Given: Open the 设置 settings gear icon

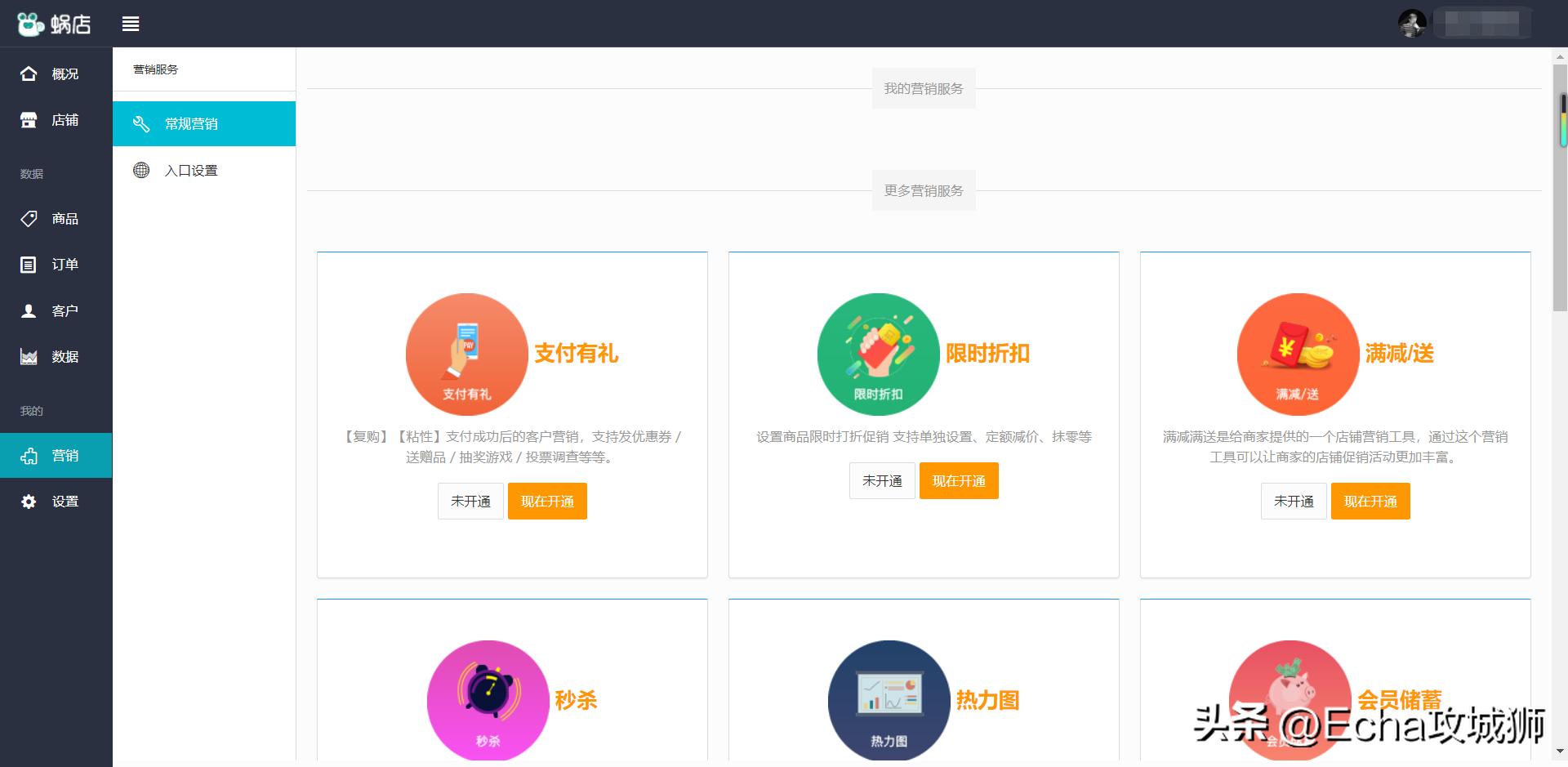Looking at the screenshot, I should click(29, 501).
